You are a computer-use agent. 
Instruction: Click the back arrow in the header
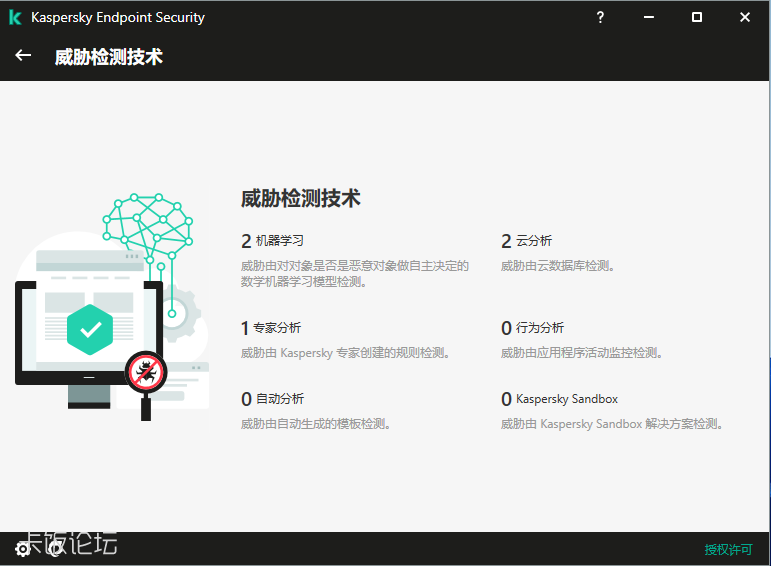[x=23, y=56]
